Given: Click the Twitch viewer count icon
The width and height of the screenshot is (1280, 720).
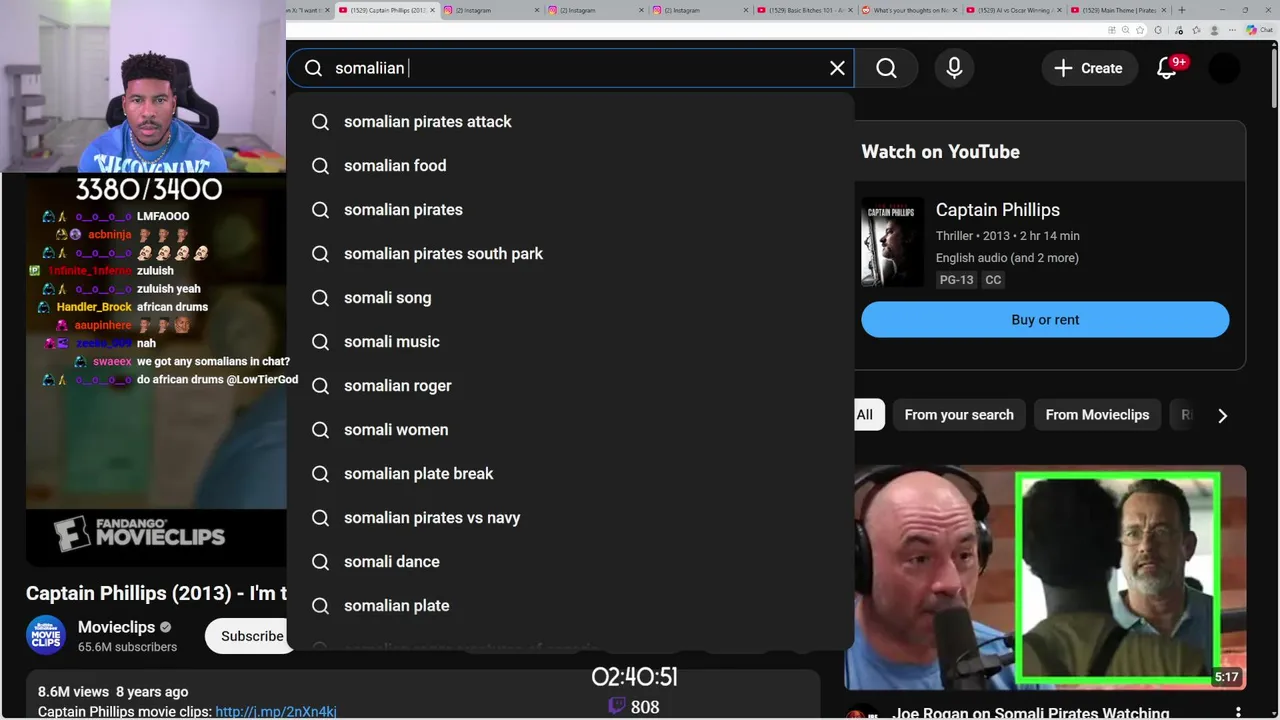Looking at the screenshot, I should [617, 706].
